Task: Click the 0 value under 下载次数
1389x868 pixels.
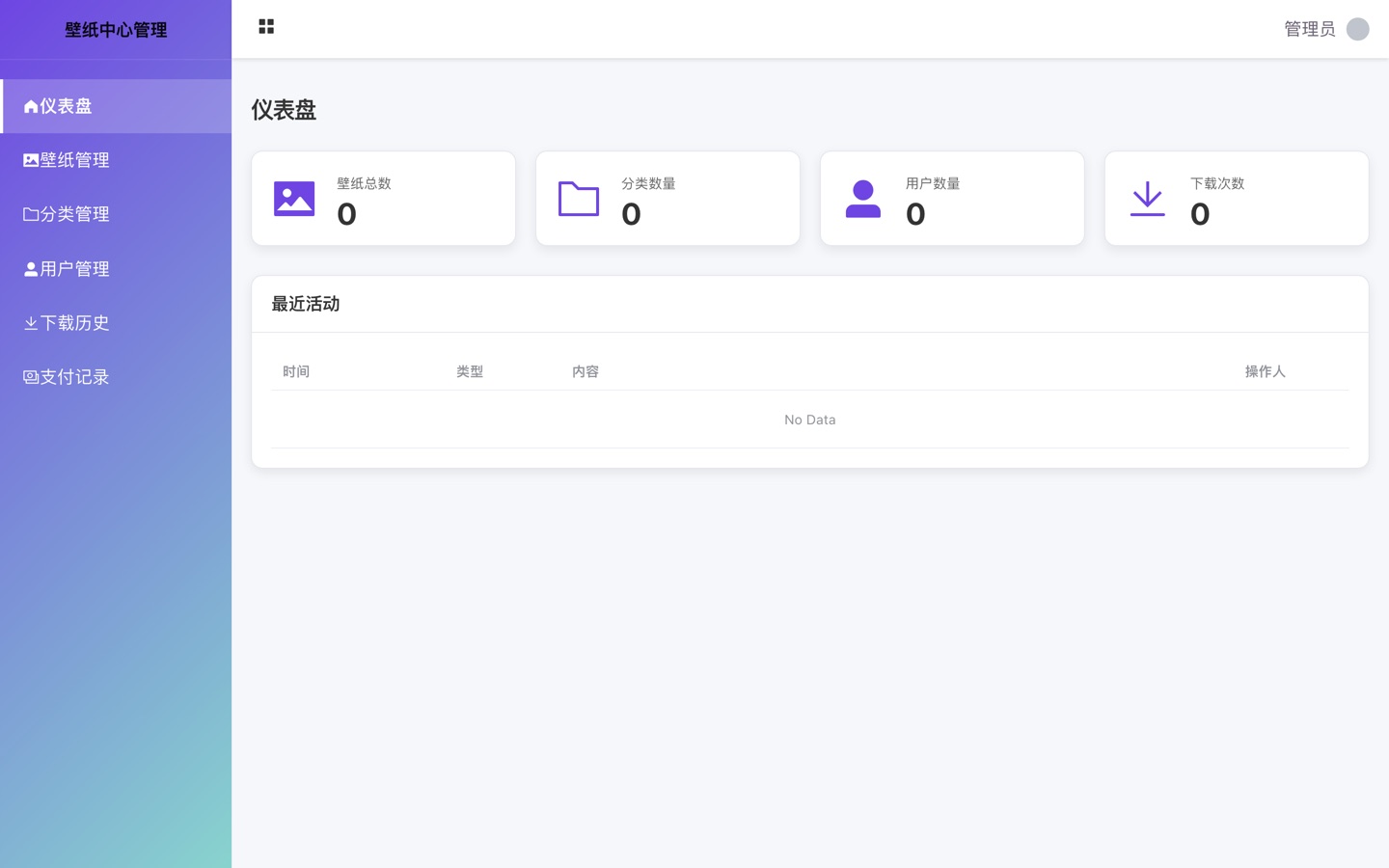Action: pos(1200,214)
